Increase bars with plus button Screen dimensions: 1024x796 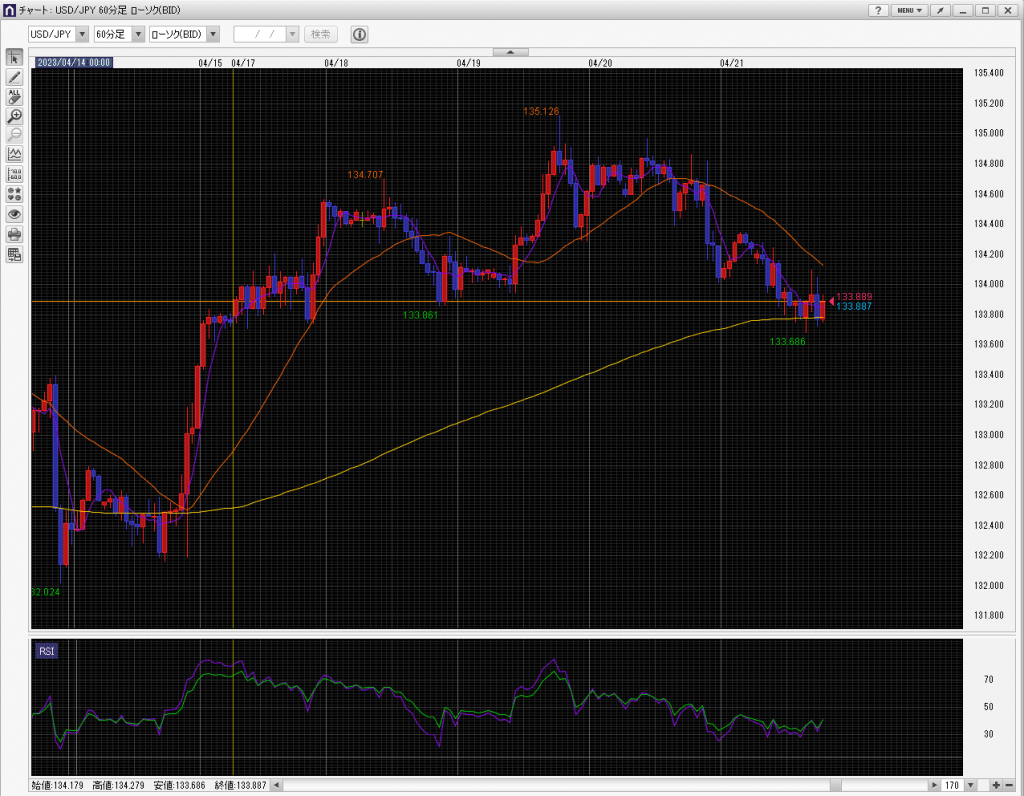[x=996, y=785]
